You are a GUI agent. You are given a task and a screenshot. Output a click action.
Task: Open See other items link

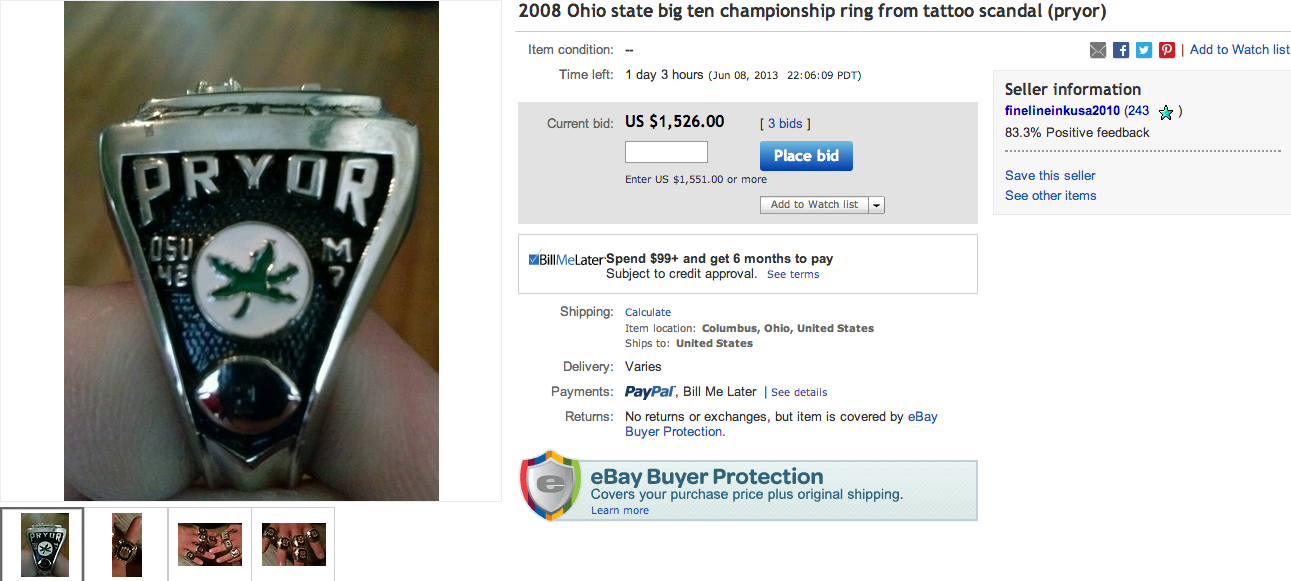pyautogui.click(x=1050, y=196)
